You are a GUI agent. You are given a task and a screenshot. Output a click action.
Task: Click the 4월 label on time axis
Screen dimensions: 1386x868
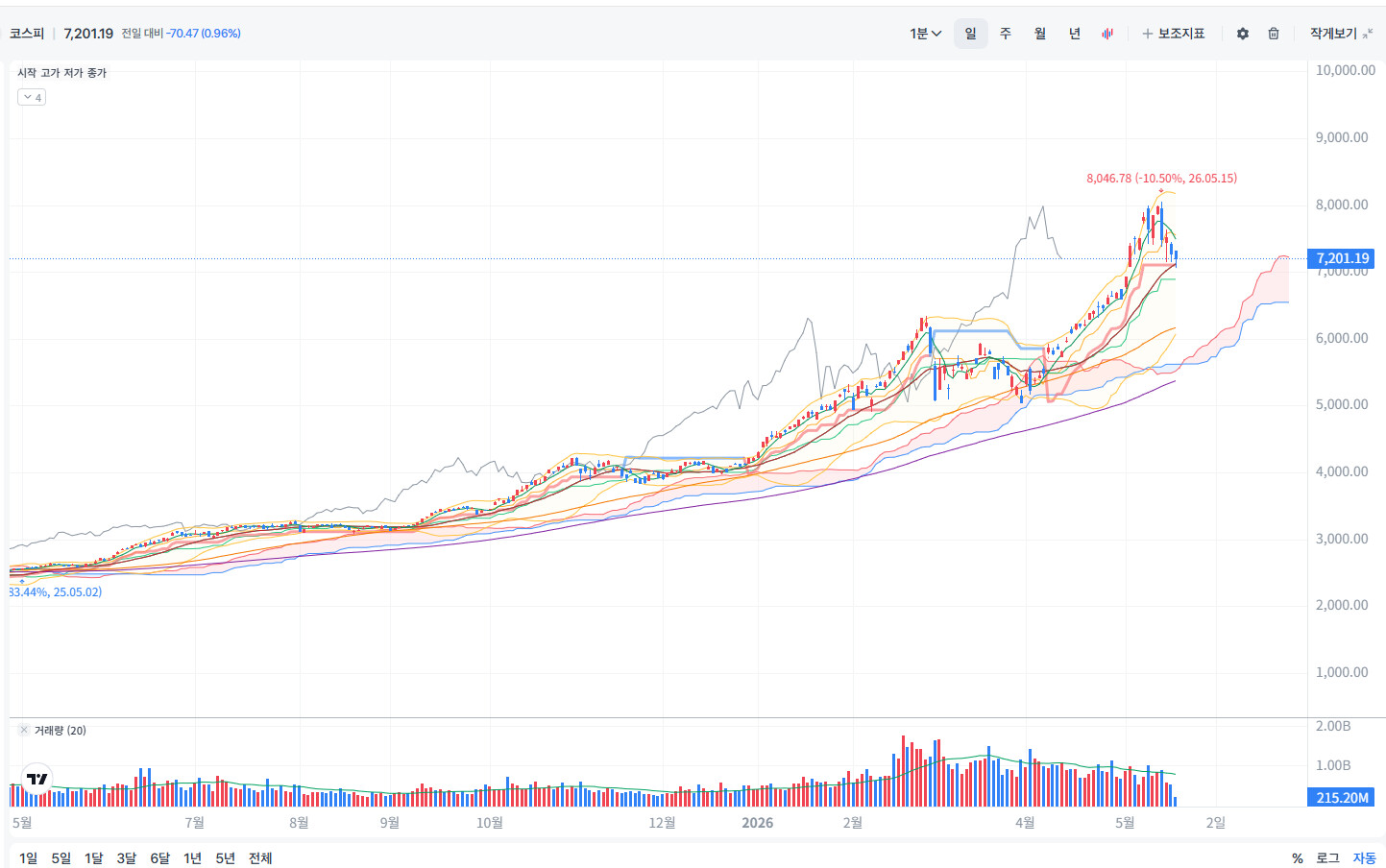1025,823
